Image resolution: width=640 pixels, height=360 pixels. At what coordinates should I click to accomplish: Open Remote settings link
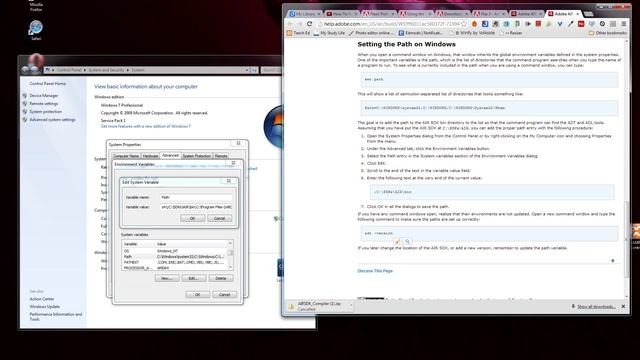click(x=44, y=104)
